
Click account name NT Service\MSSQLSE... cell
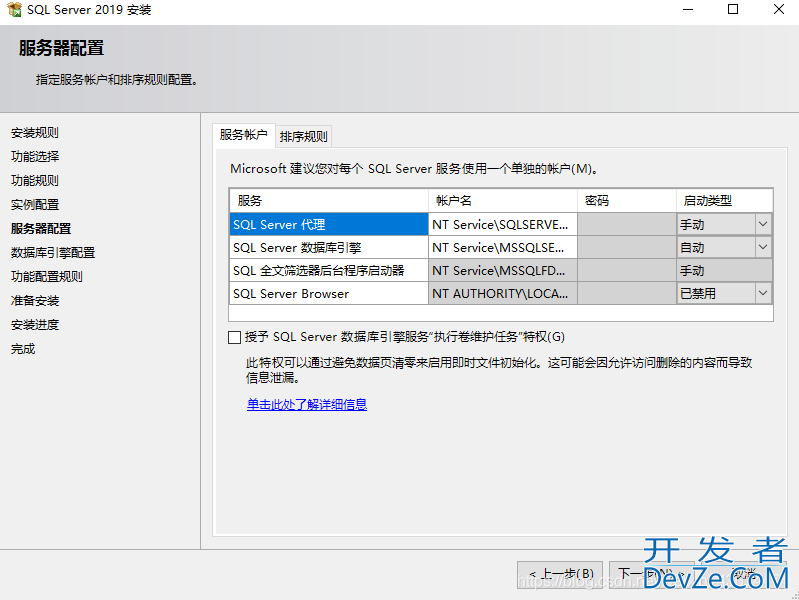coord(502,247)
